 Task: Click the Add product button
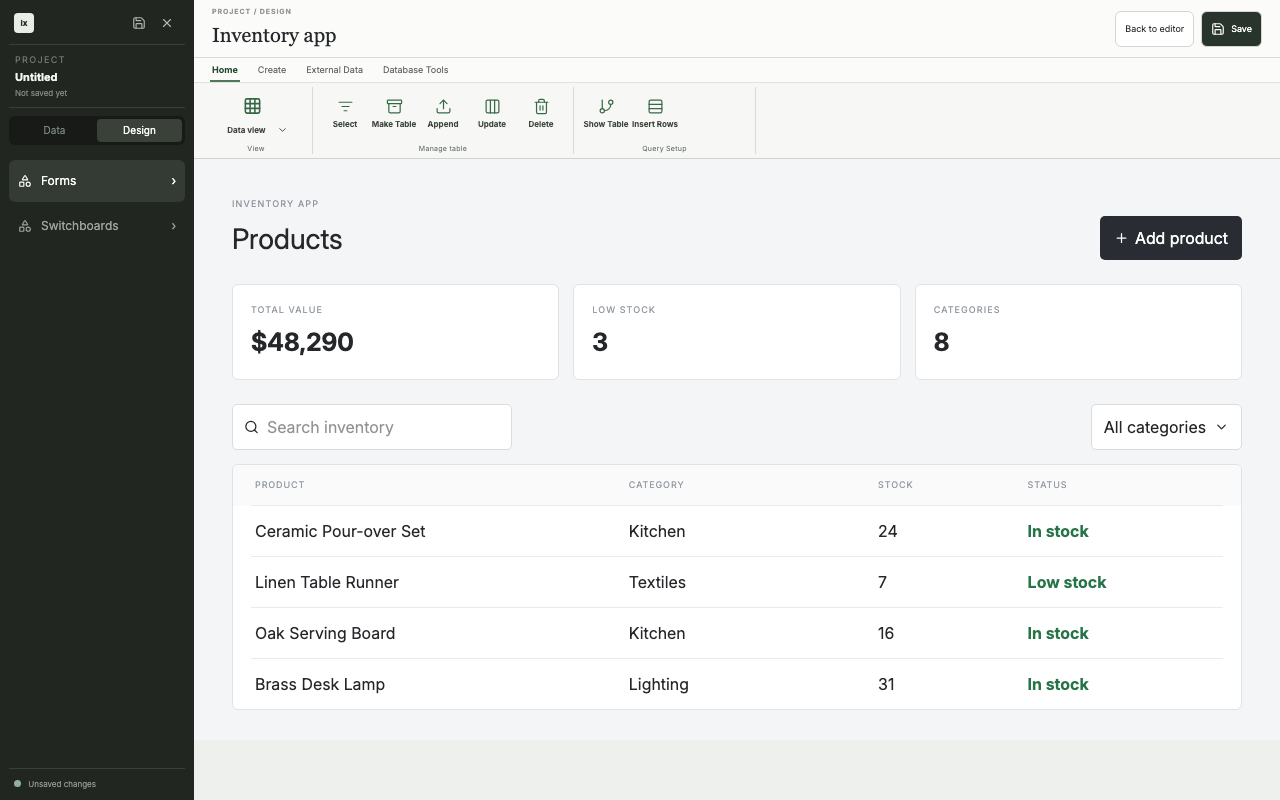(1171, 238)
